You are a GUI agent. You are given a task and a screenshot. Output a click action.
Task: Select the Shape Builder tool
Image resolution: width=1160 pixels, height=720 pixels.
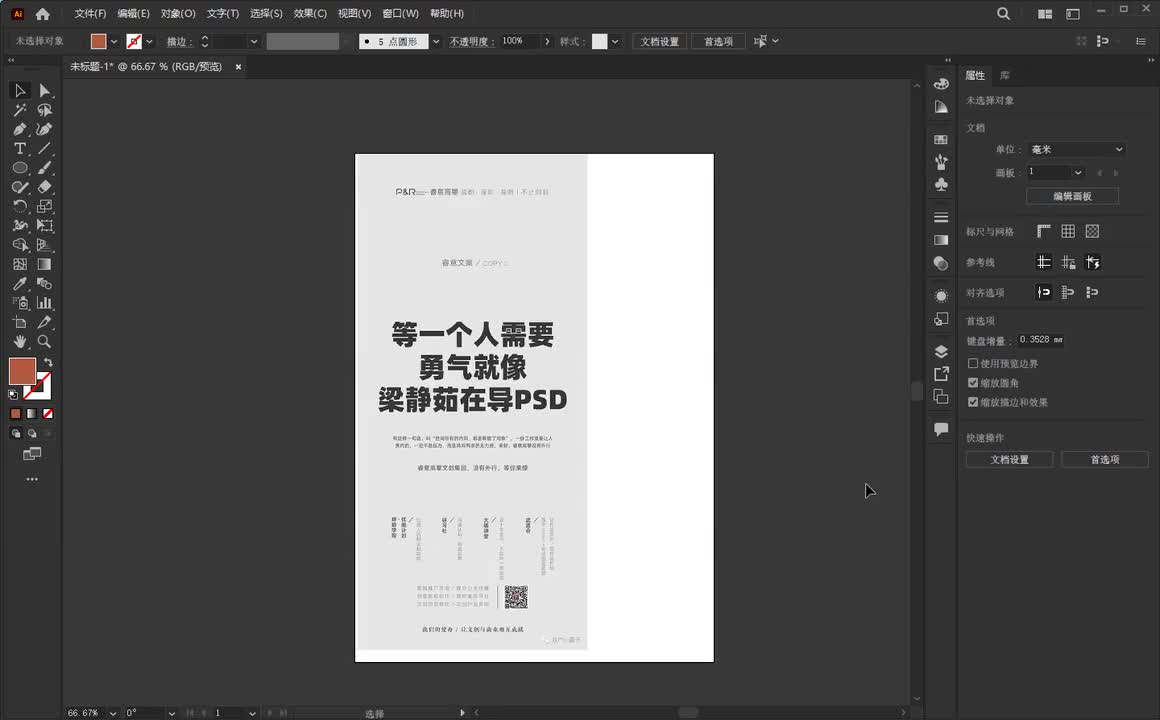[20, 245]
